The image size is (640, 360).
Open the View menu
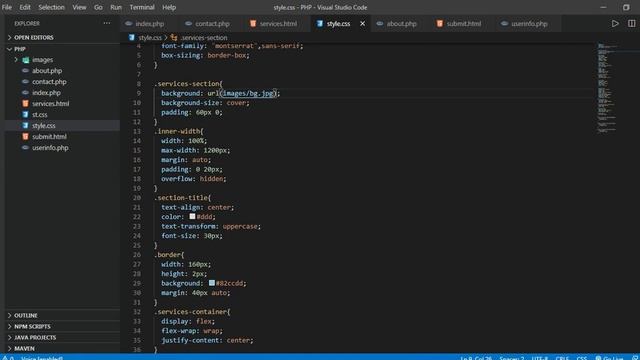click(79, 7)
